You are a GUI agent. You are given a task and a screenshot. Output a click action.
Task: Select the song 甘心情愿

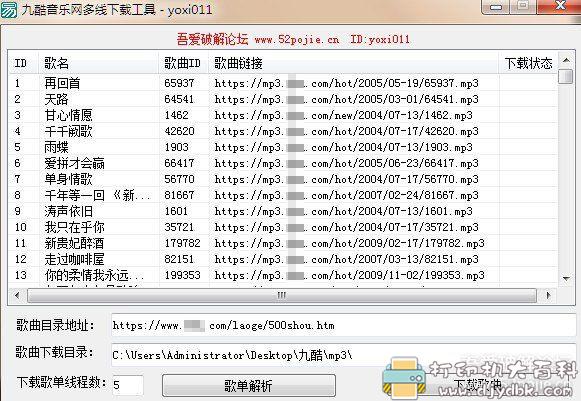(68, 115)
